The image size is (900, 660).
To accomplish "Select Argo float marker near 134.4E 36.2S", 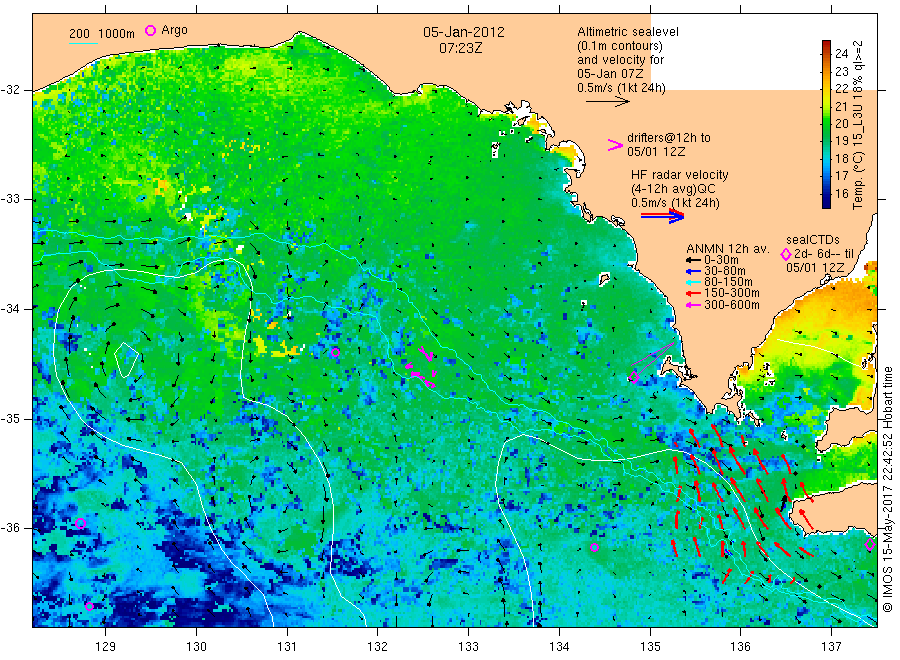I will pyautogui.click(x=595, y=548).
